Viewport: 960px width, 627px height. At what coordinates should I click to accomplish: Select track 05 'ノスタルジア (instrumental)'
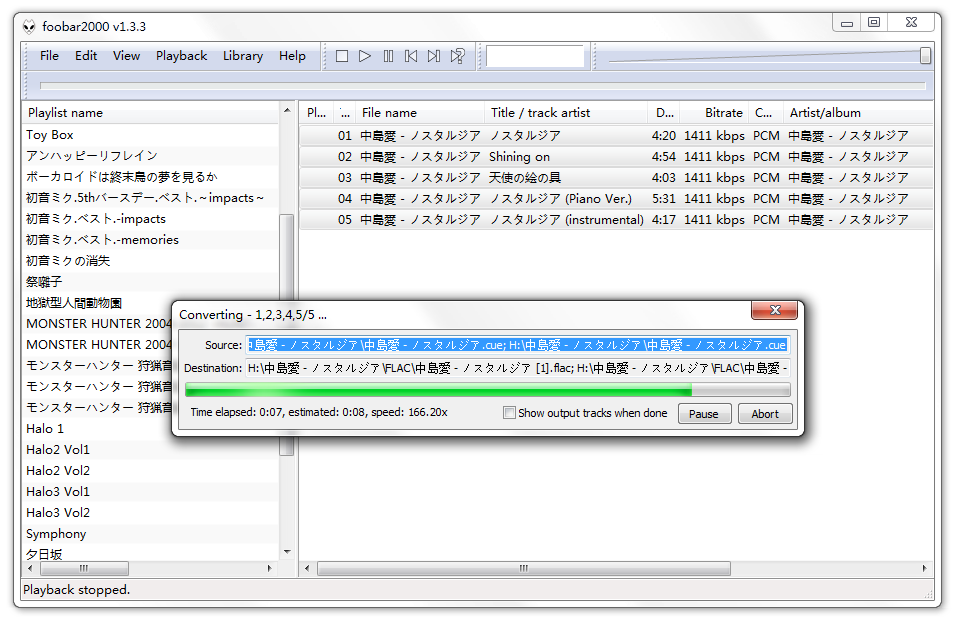pyautogui.click(x=616, y=219)
